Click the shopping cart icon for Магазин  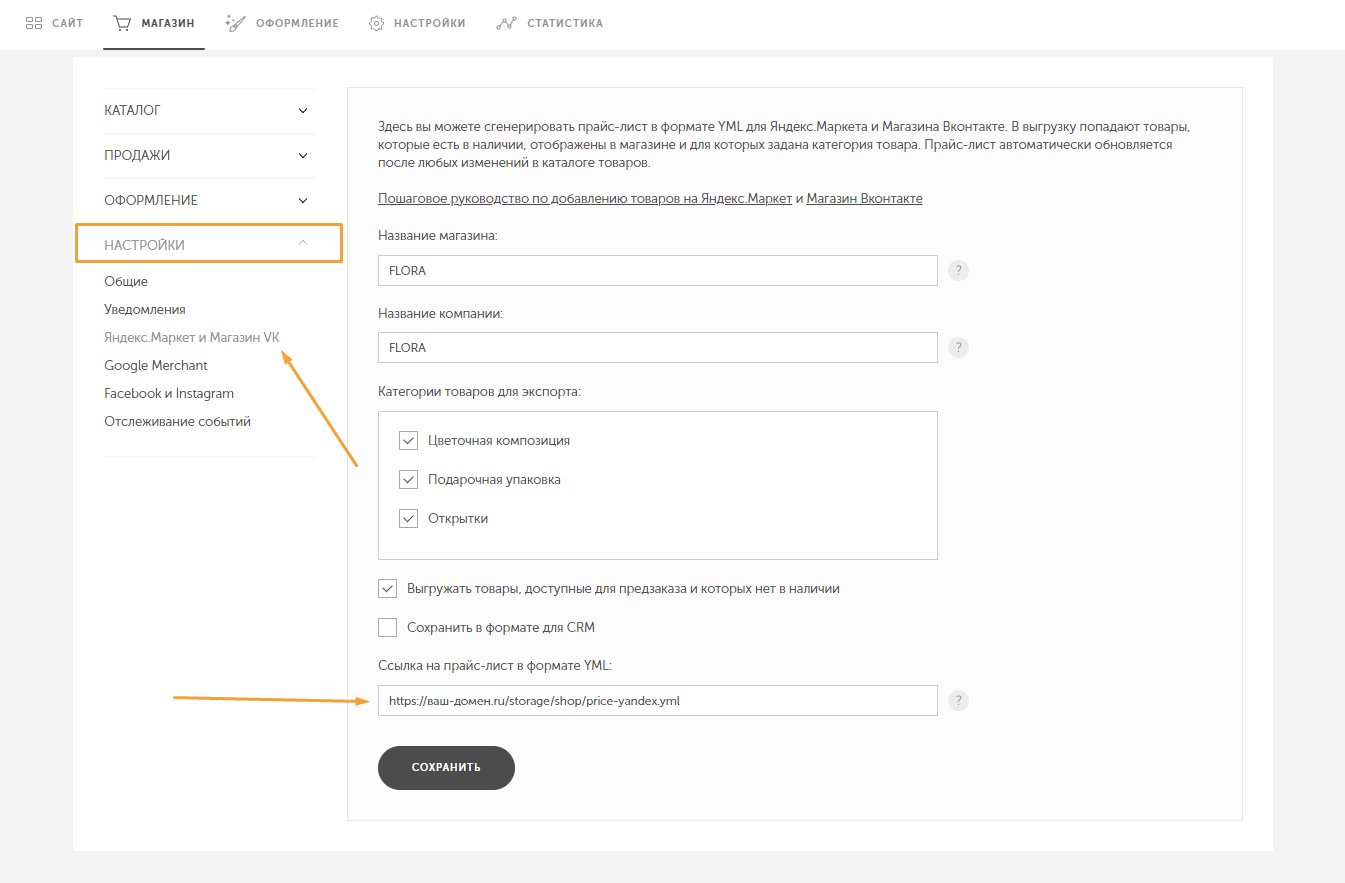(x=122, y=23)
